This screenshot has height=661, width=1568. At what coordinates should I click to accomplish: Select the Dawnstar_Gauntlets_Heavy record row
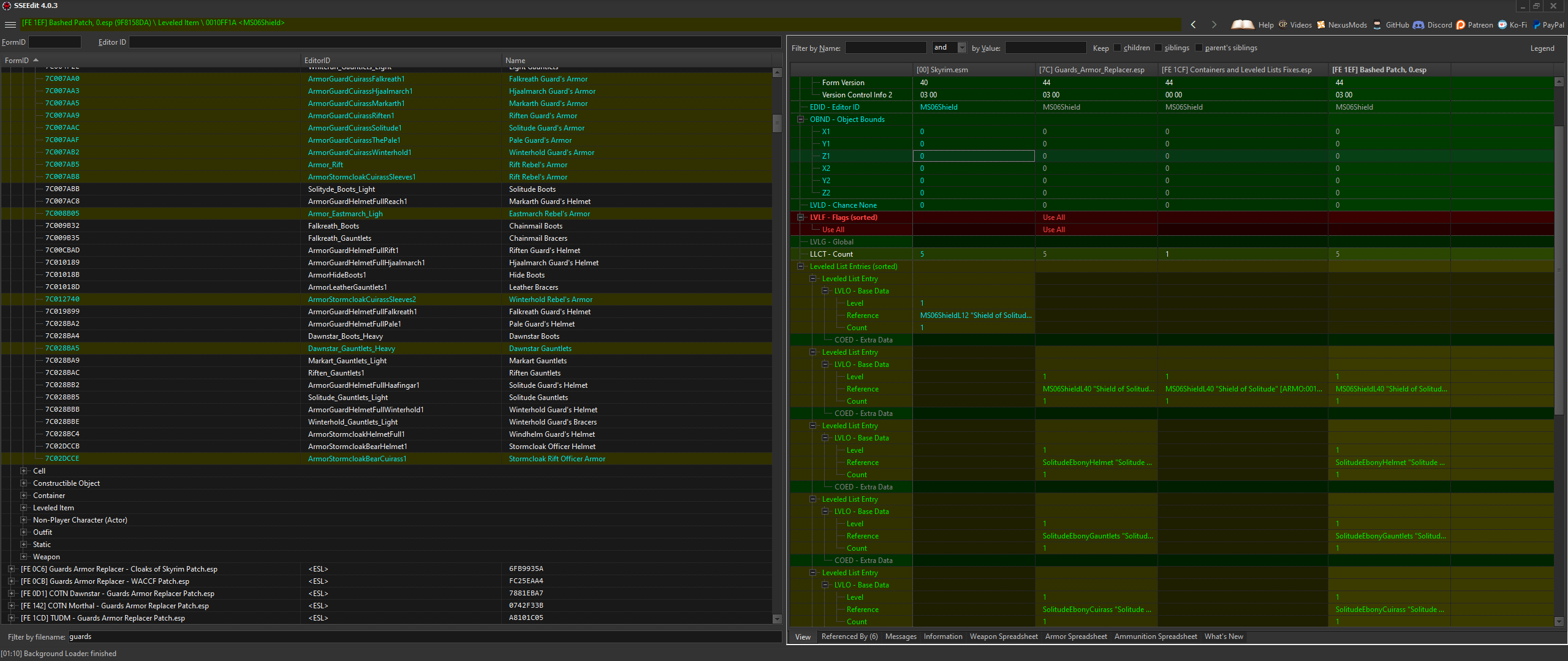tap(386, 349)
